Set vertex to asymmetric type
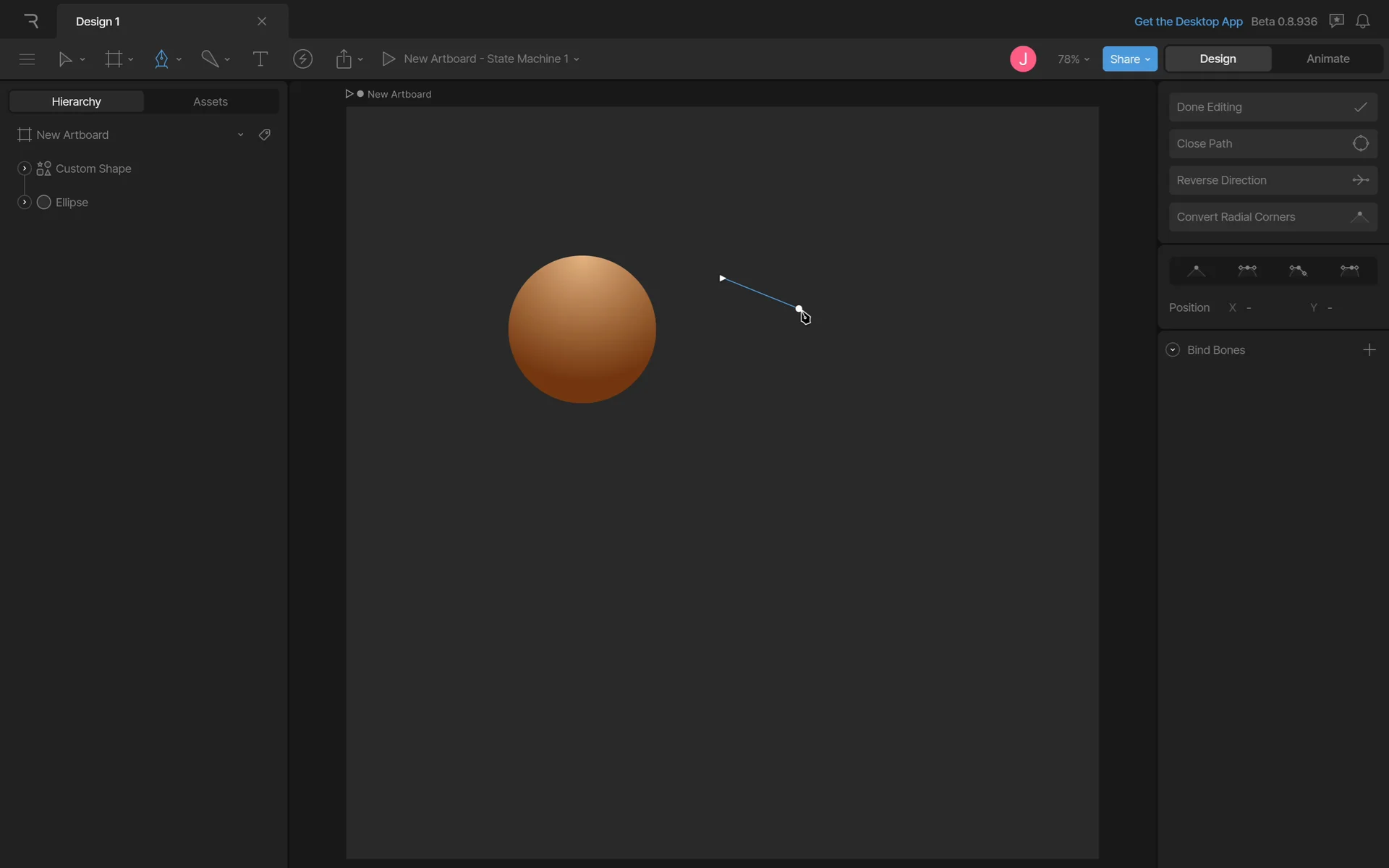Viewport: 1389px width, 868px height. (1349, 271)
